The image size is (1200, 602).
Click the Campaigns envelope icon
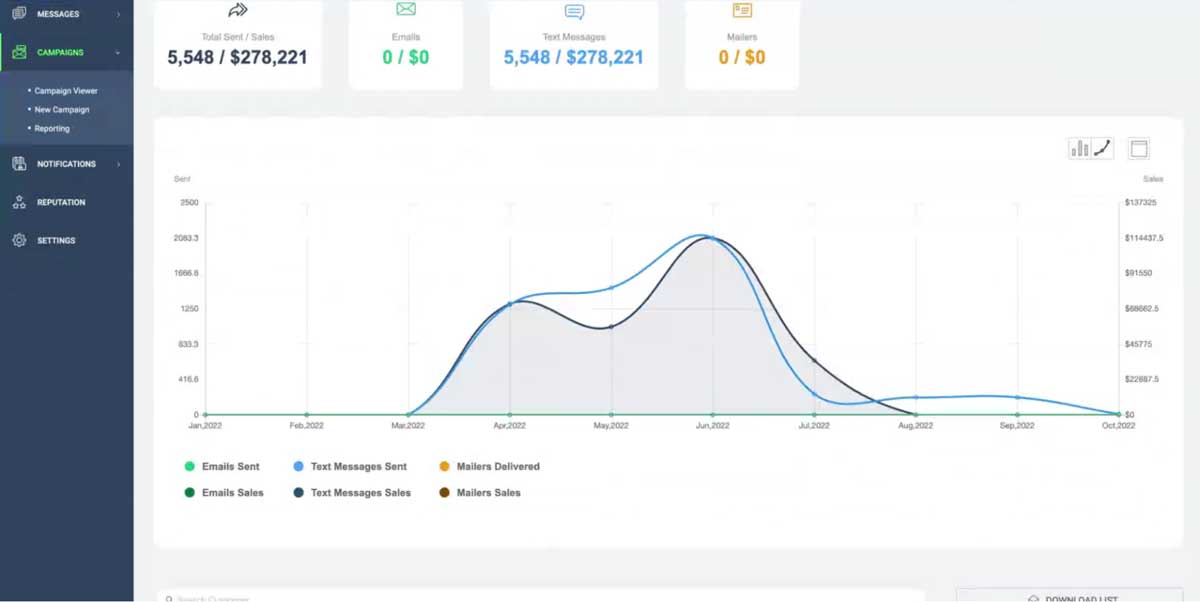[x=20, y=52]
